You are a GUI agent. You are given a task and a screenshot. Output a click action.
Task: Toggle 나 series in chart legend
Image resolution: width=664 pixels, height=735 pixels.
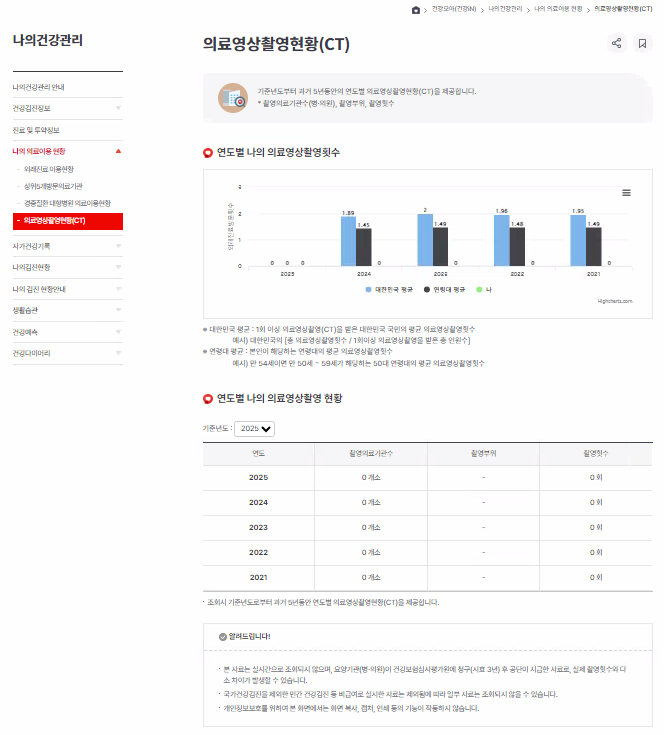pos(484,288)
